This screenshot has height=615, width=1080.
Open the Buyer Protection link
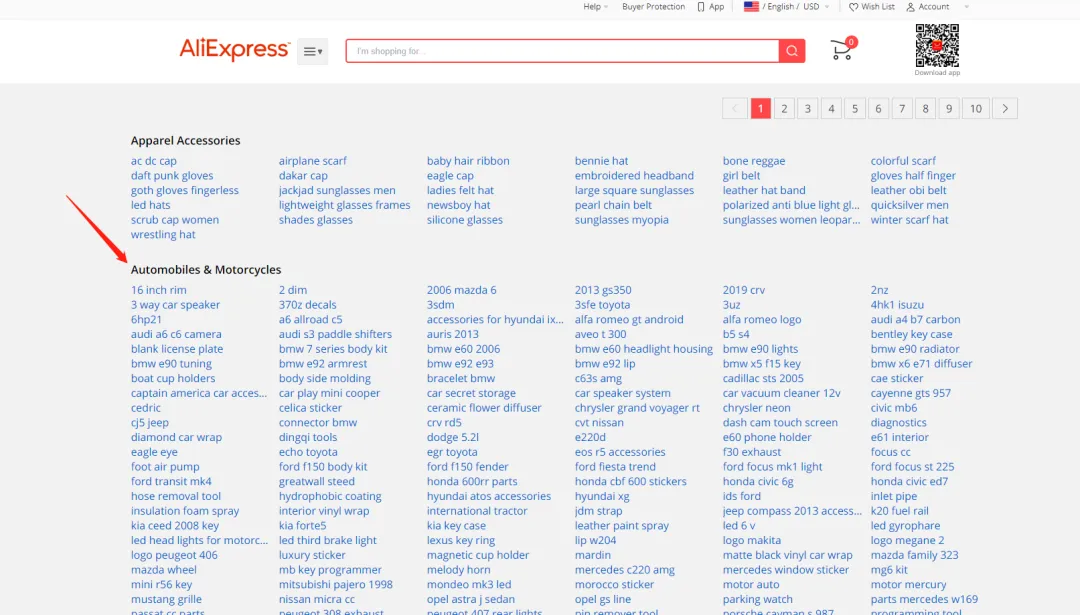pos(653,7)
